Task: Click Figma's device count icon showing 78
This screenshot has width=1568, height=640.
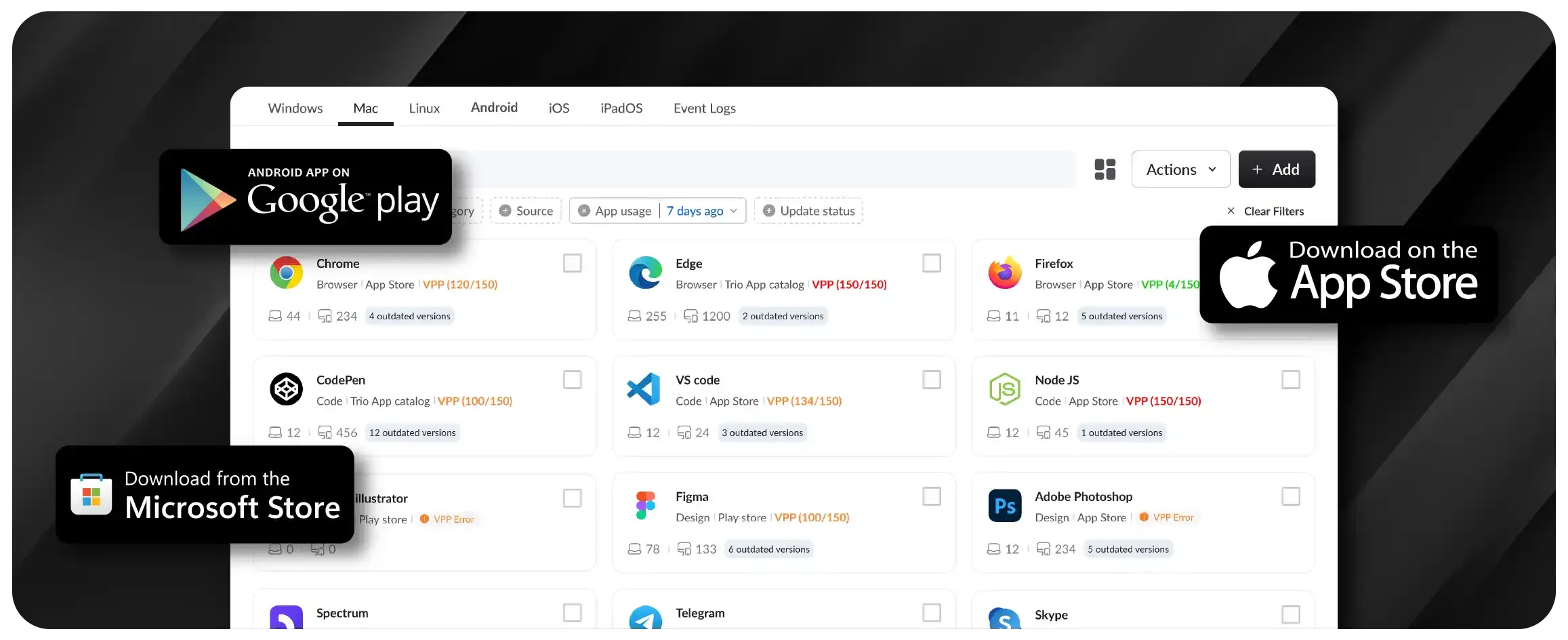Action: click(x=634, y=549)
